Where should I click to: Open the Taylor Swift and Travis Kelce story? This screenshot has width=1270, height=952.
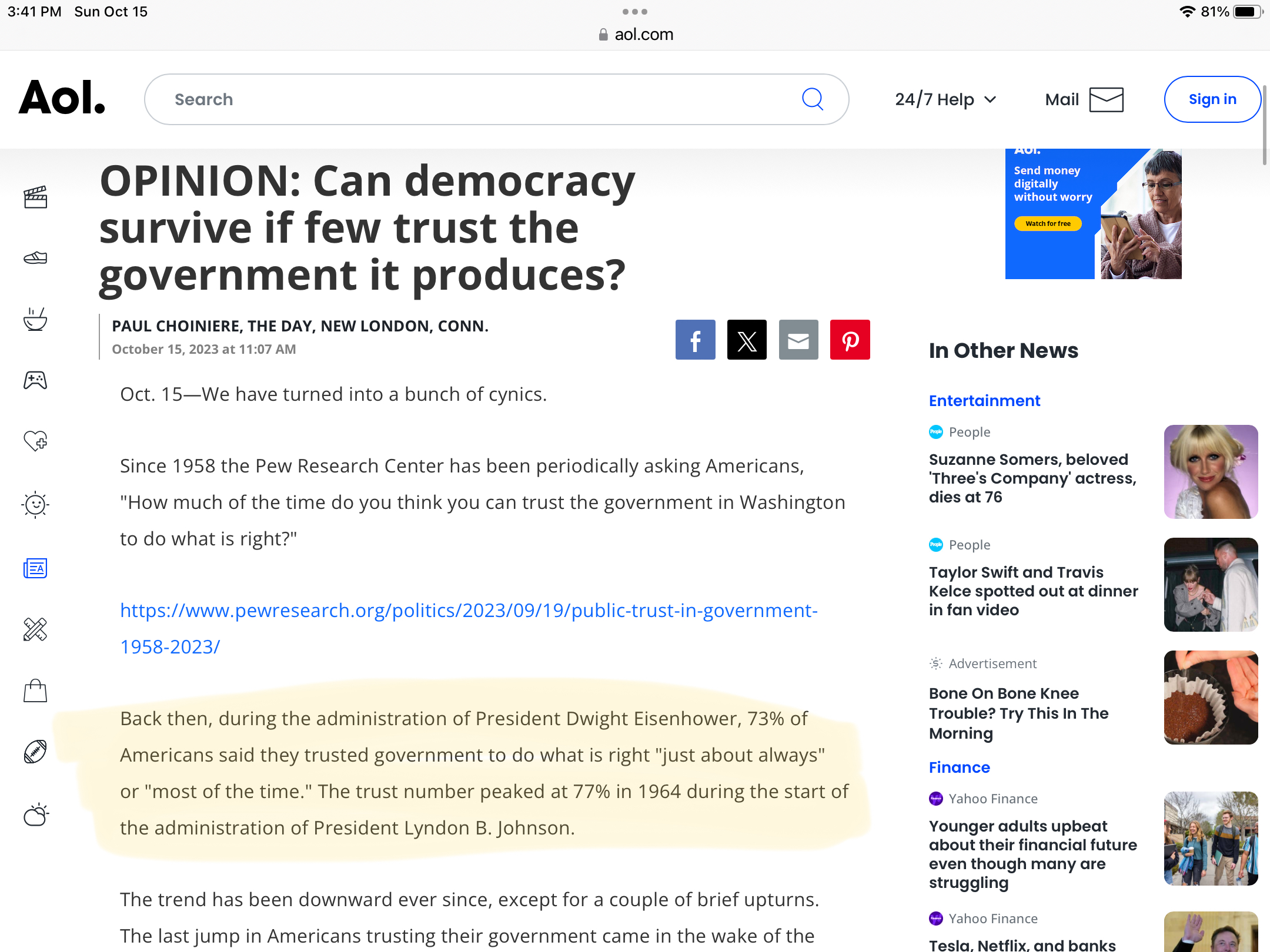click(1034, 591)
